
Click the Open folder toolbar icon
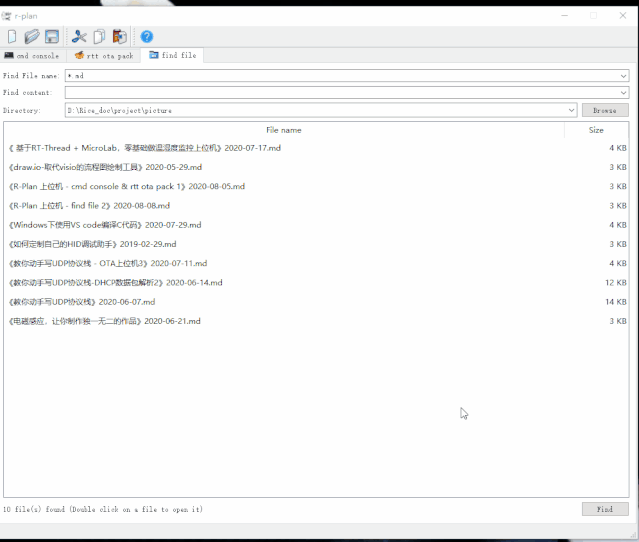coord(32,37)
